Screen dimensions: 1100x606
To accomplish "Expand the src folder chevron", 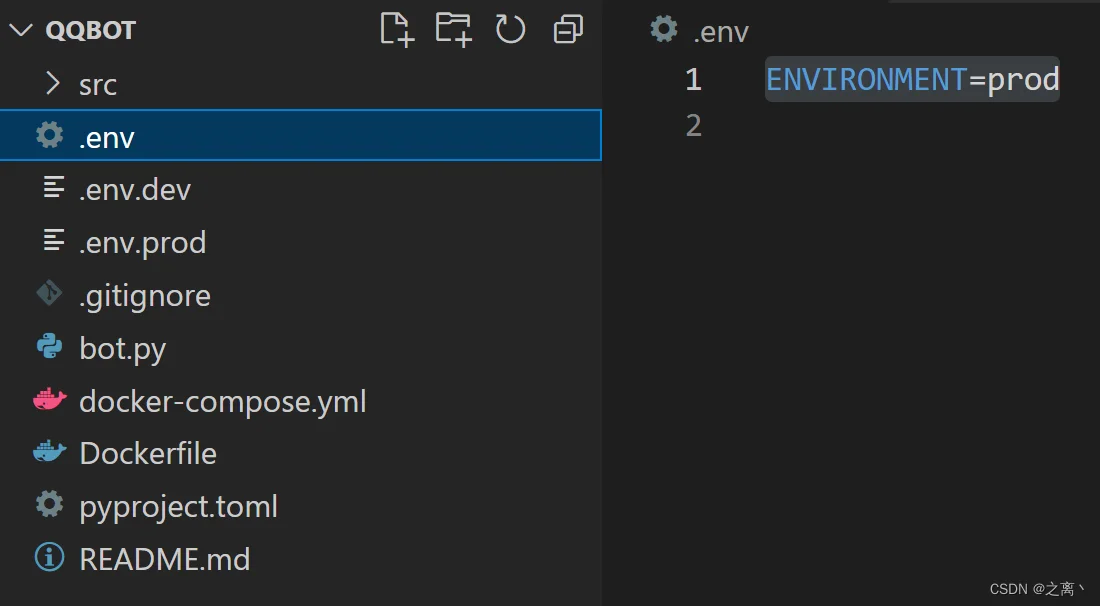I will click(x=53, y=83).
